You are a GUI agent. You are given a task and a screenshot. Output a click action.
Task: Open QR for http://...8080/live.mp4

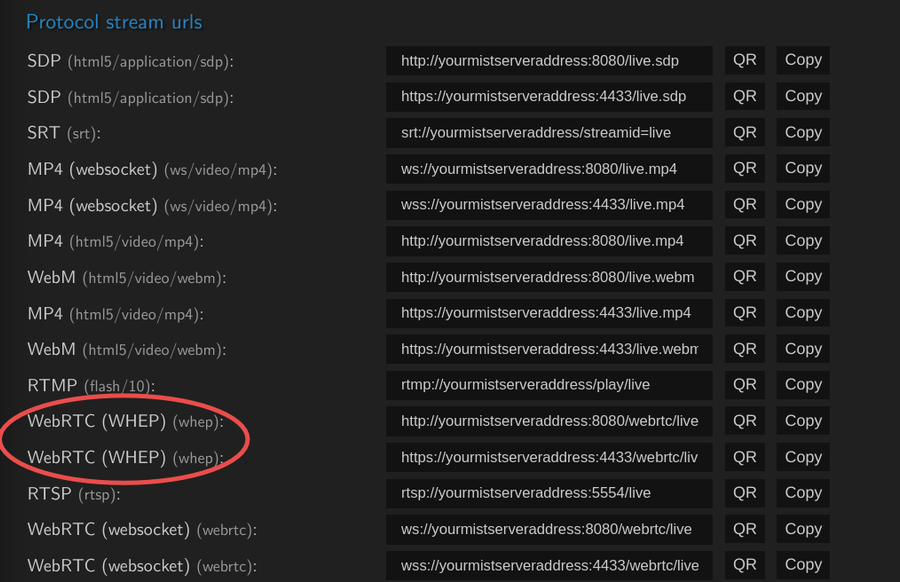[x=744, y=241]
